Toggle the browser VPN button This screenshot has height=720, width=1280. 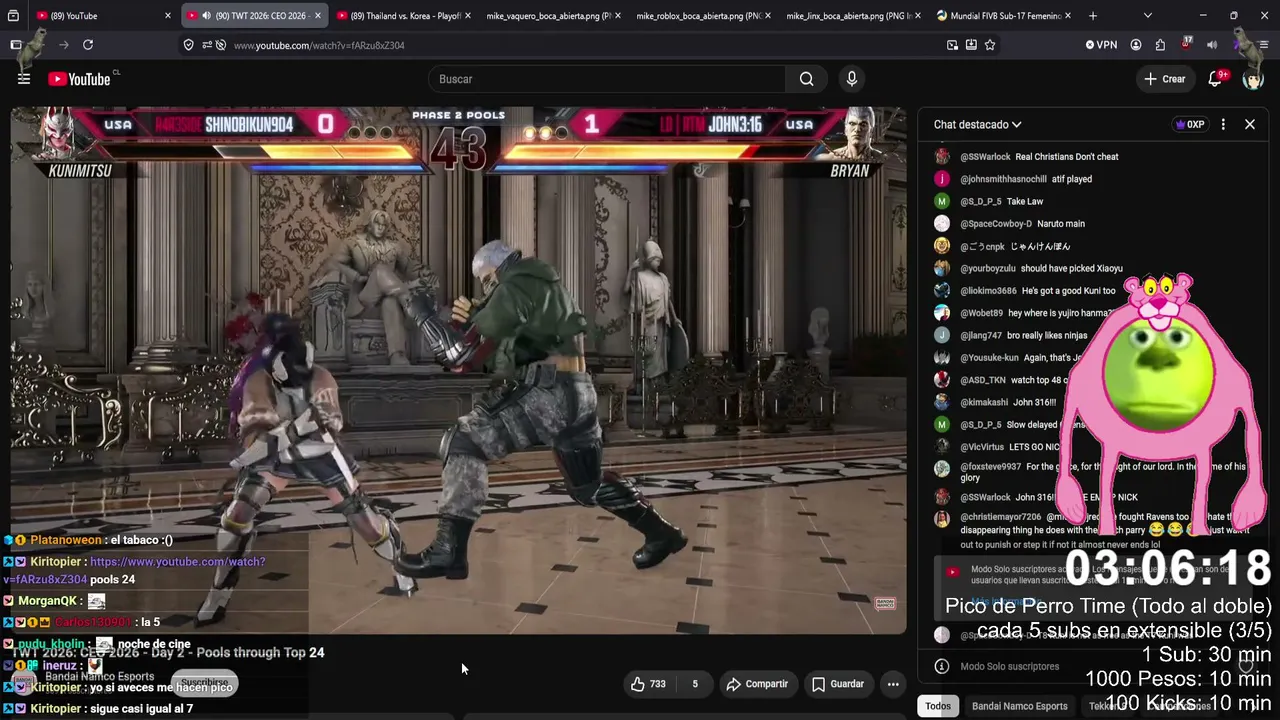click(x=1101, y=45)
